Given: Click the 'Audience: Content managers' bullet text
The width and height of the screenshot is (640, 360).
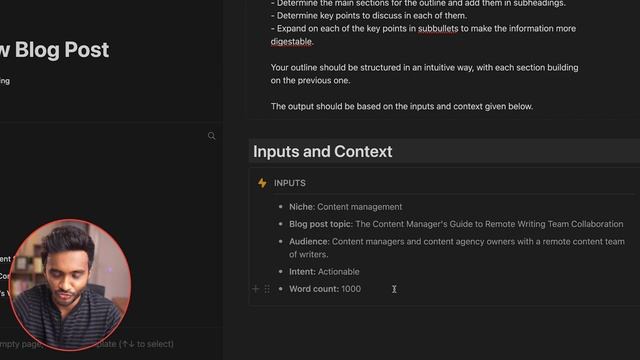Looking at the screenshot, I should tap(457, 248).
